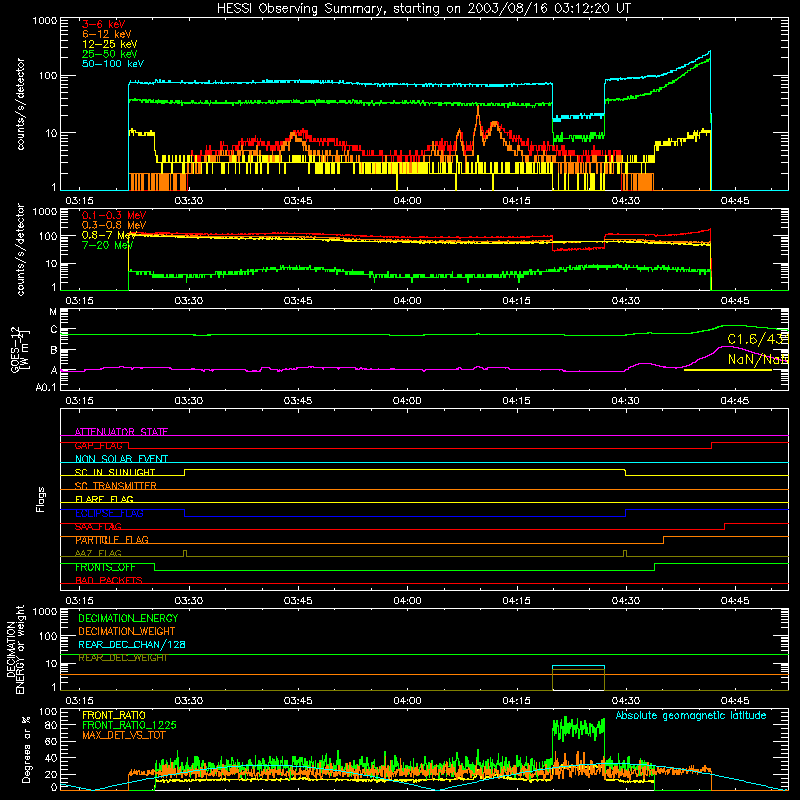Screen dimensions: 800x800
Task: Select the PARTICLE_FLAG label
Action: coord(112,540)
